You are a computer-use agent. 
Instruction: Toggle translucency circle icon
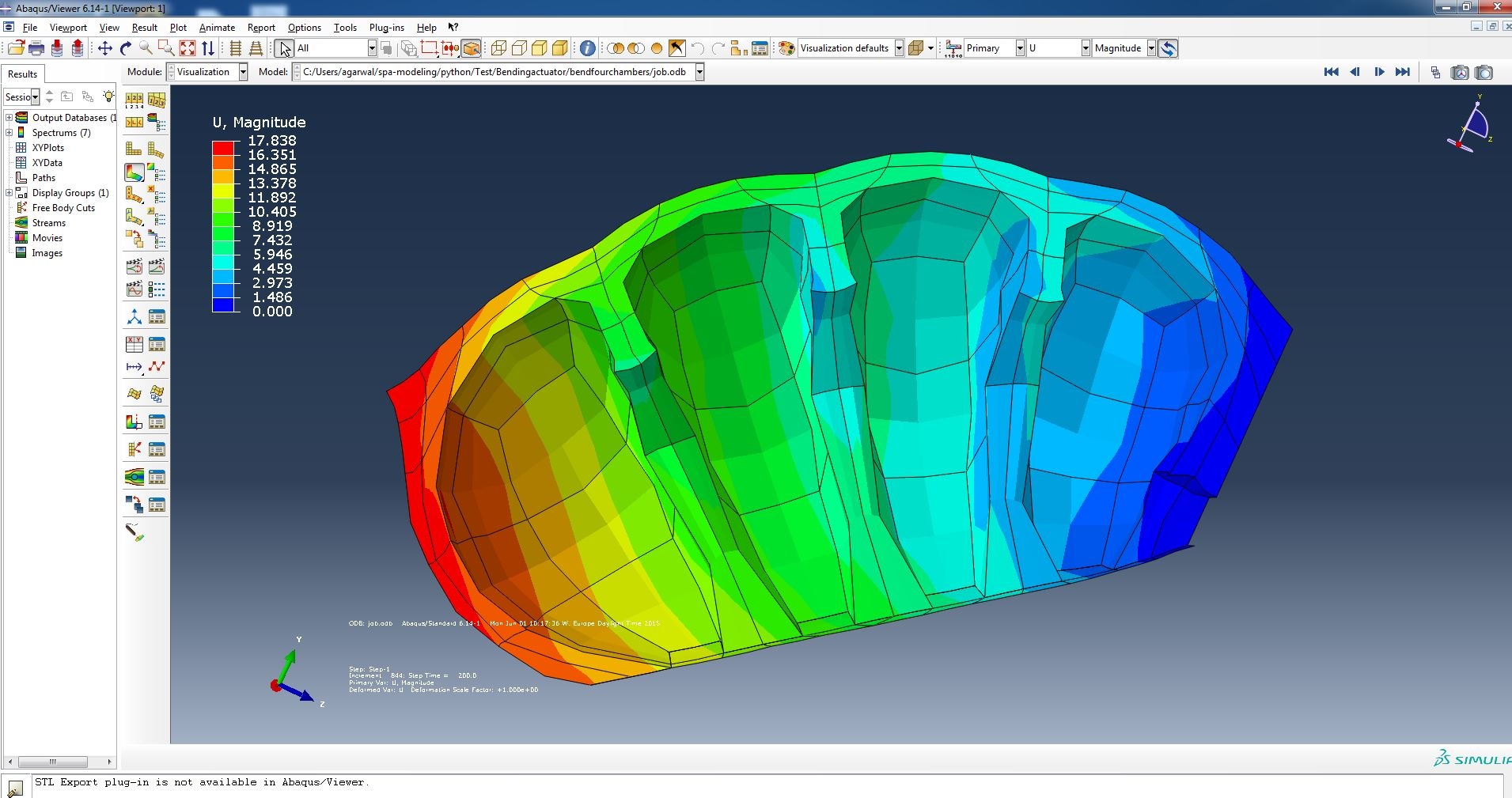(x=656, y=48)
